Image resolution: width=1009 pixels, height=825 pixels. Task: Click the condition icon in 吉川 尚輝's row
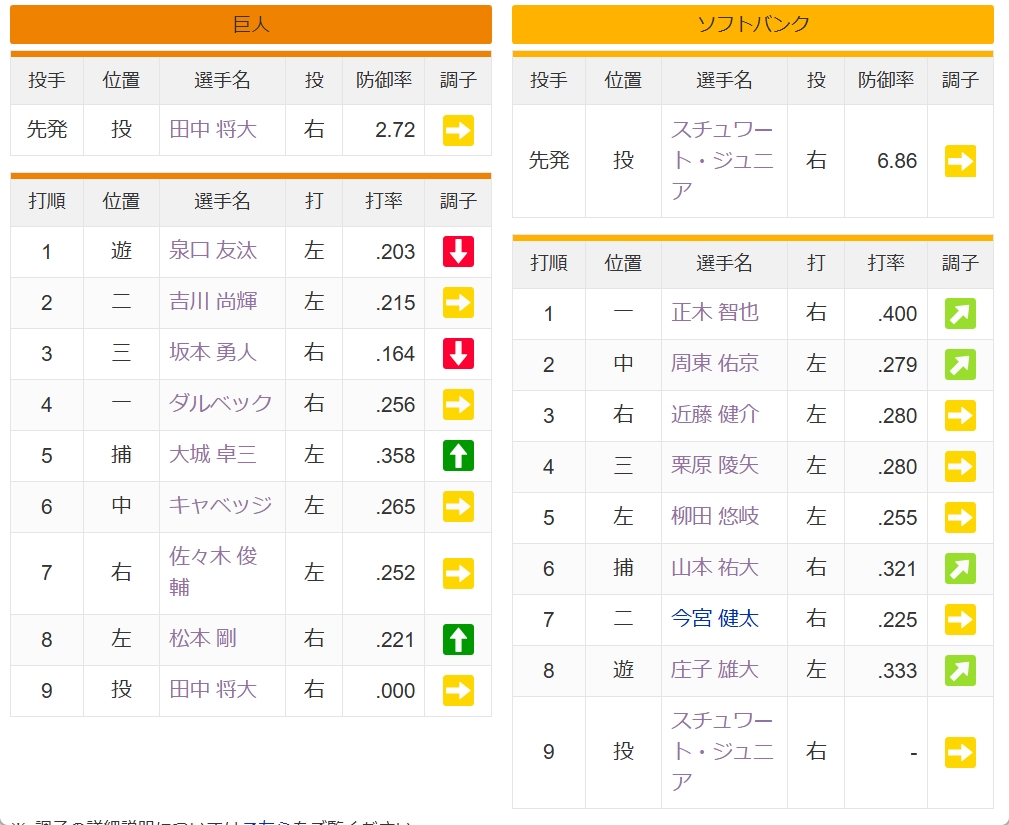458,302
